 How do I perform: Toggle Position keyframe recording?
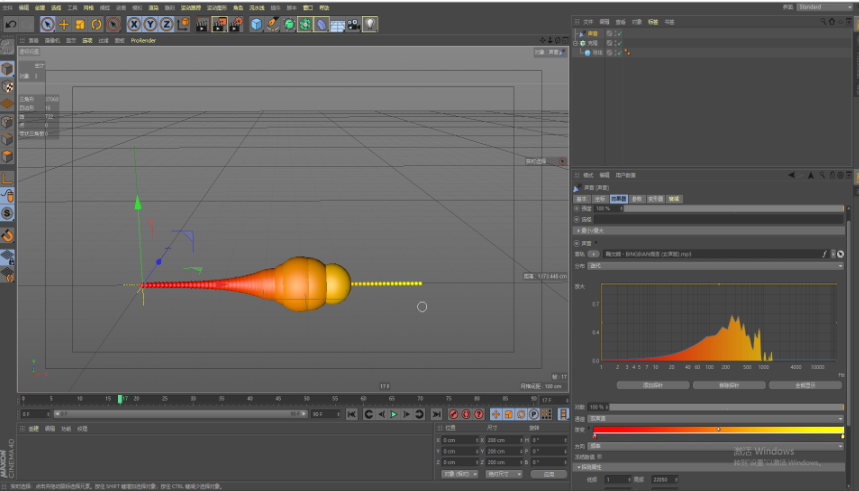[x=496, y=414]
